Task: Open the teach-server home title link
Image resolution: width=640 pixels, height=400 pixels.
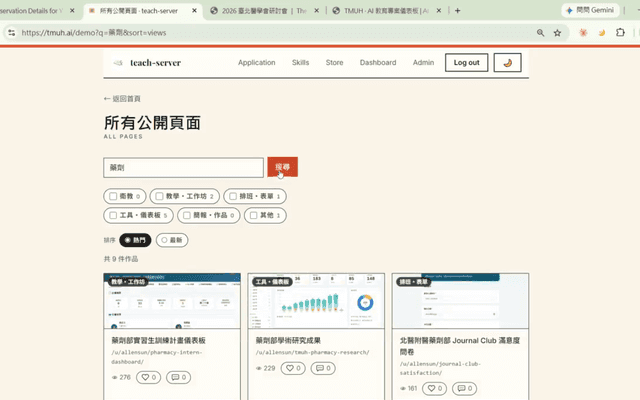Action: tap(156, 63)
